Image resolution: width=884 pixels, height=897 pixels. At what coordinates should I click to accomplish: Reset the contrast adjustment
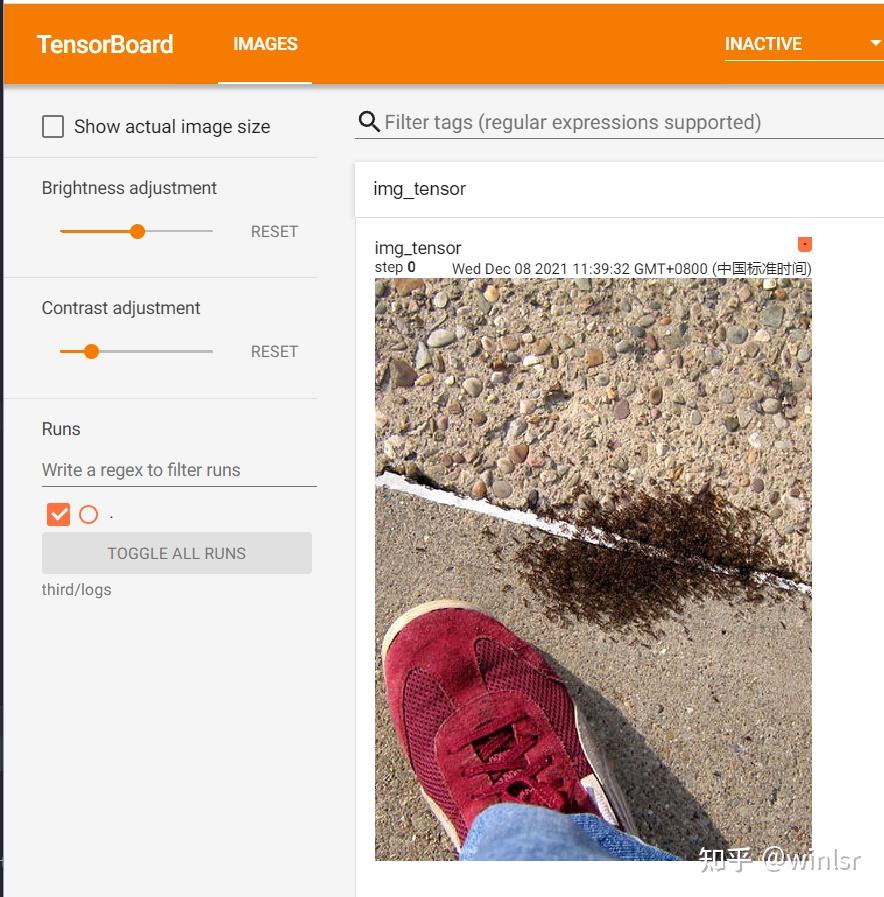274,351
